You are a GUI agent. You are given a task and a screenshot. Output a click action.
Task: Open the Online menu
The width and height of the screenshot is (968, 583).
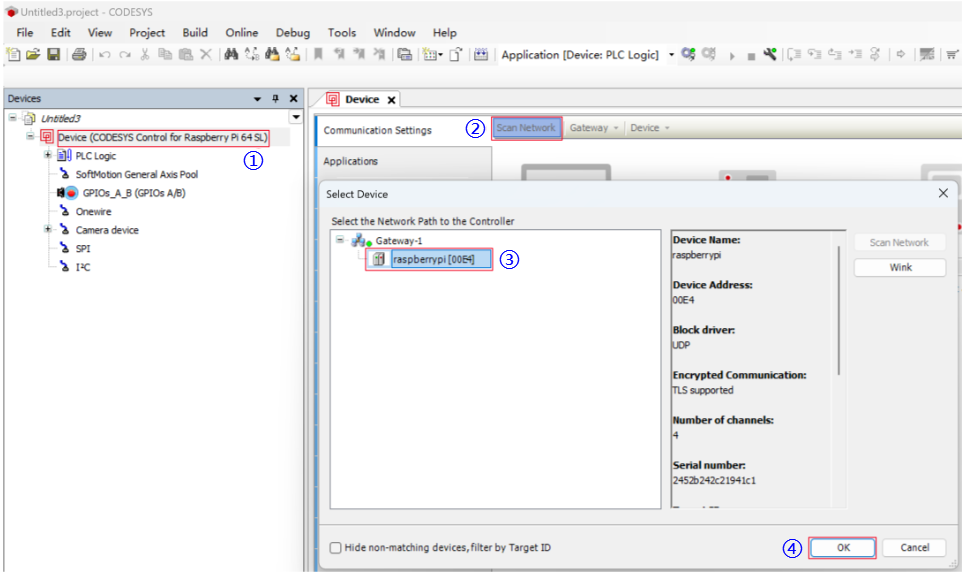click(241, 33)
